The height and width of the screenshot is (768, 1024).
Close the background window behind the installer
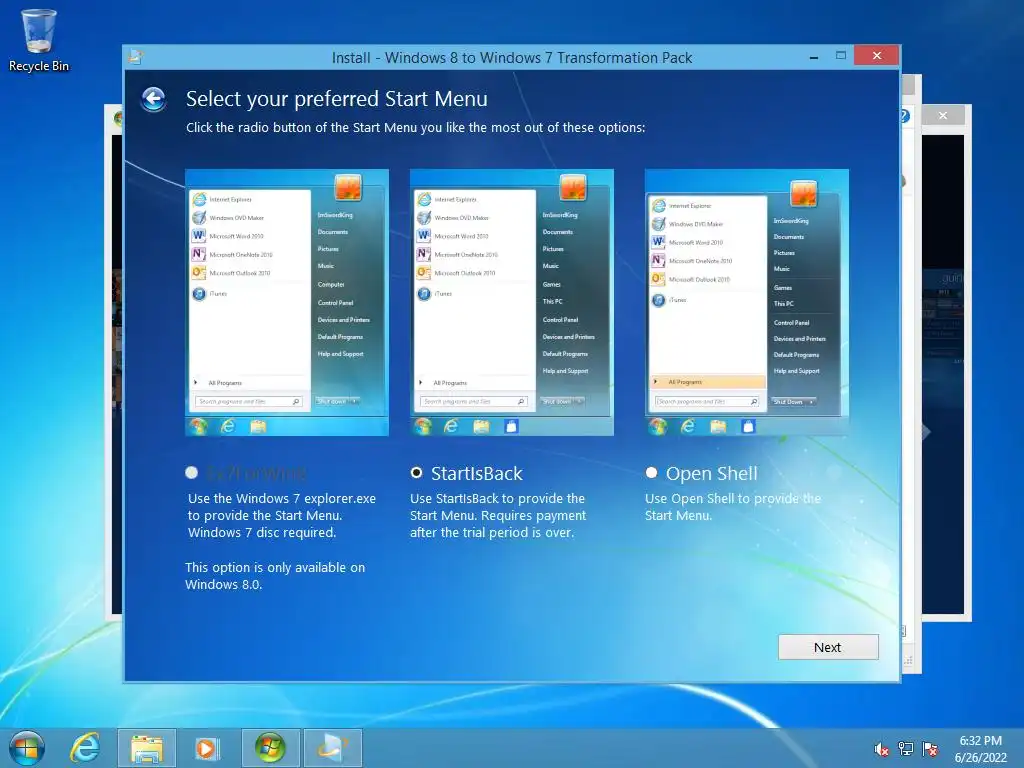click(943, 116)
